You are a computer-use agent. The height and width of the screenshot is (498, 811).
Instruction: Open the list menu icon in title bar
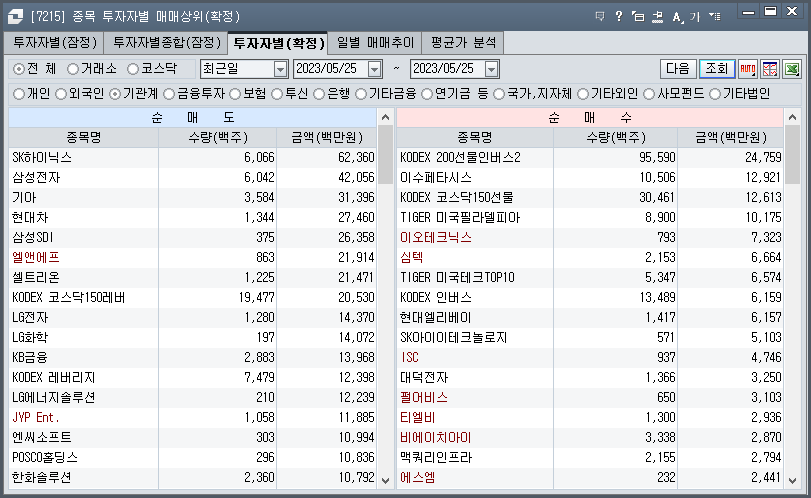coord(715,17)
